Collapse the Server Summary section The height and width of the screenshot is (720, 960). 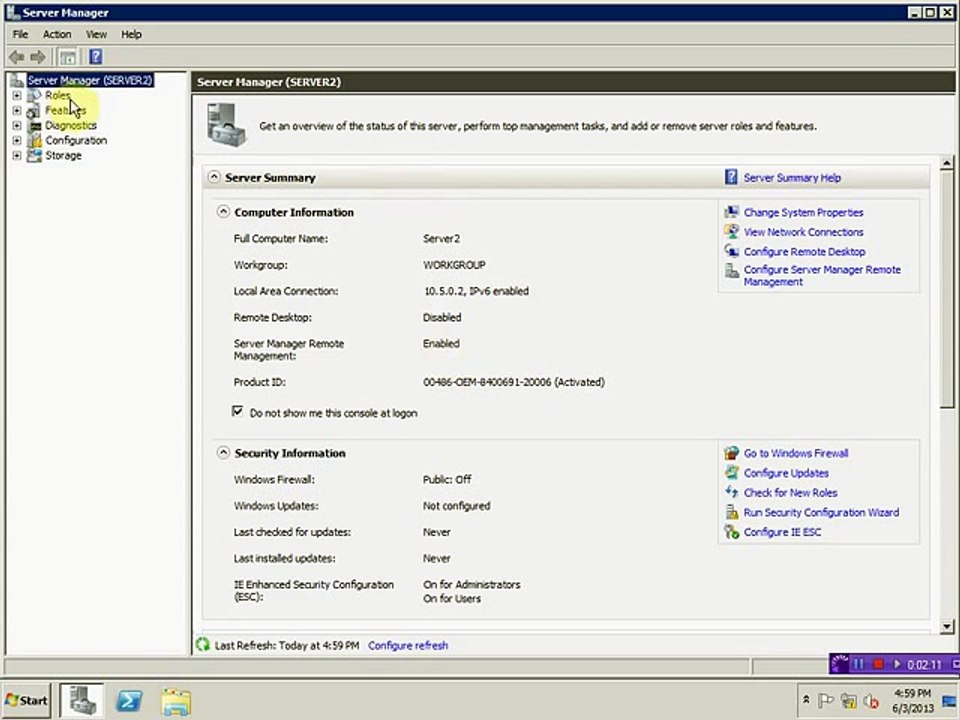214,177
